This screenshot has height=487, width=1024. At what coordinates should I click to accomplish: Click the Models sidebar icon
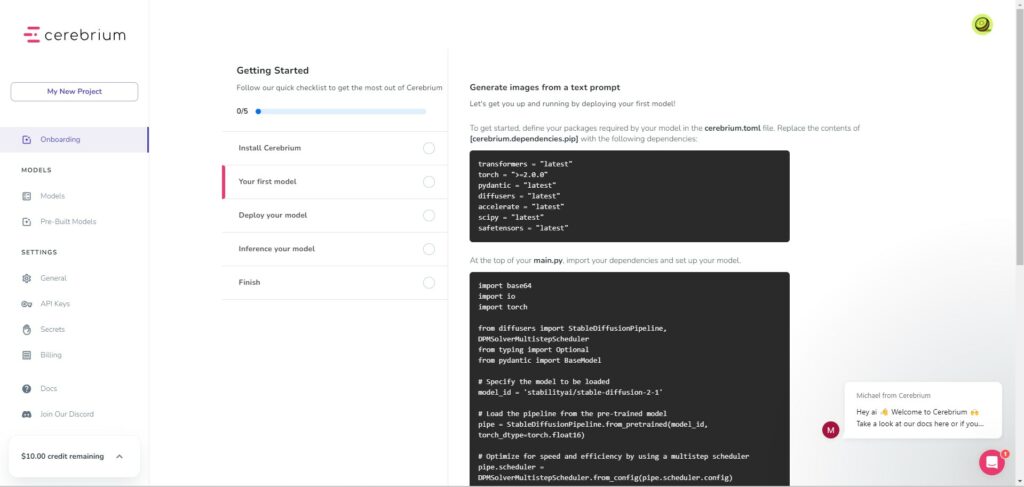(27, 196)
